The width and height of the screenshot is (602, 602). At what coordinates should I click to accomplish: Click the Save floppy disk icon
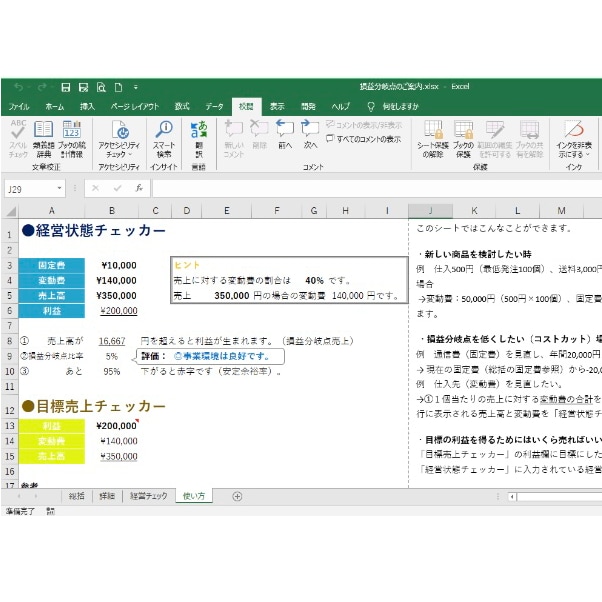point(66,88)
